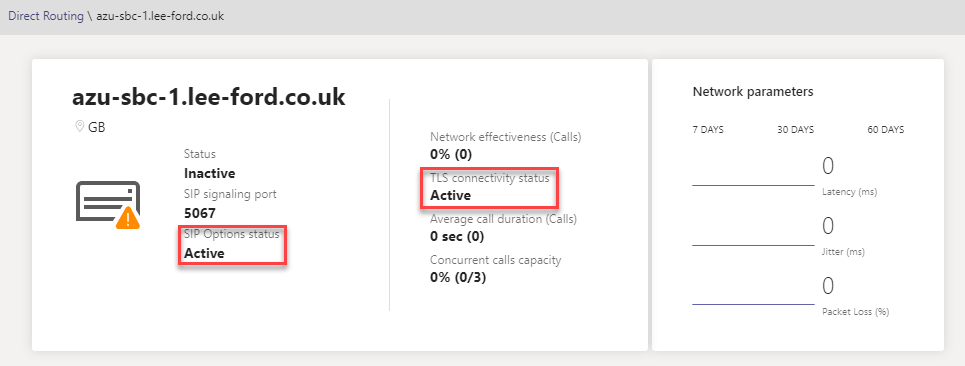Open the Direct Routing breadcrumb link
Screen dimensions: 965x366
[46, 16]
